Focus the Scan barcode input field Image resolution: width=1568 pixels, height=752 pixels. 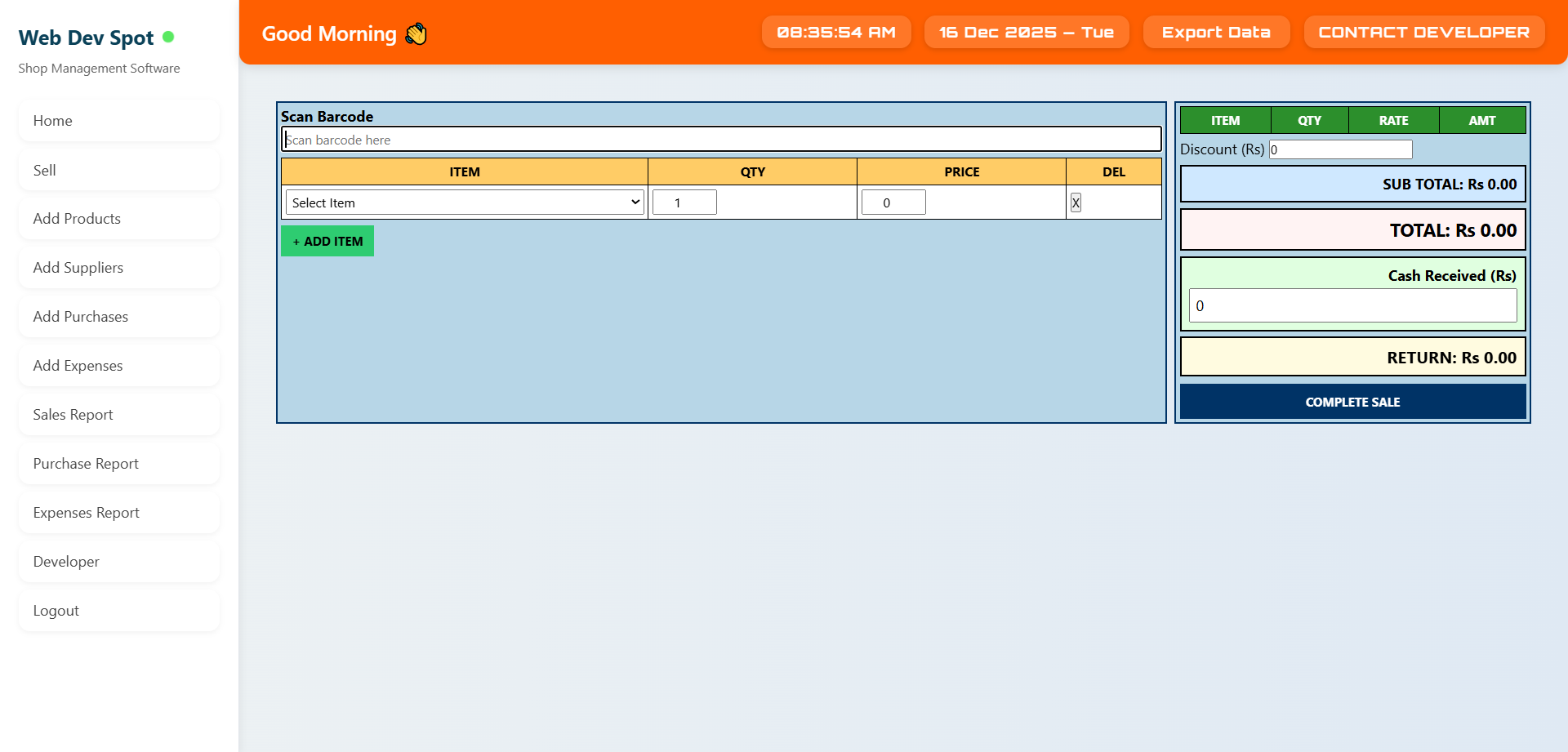(721, 140)
